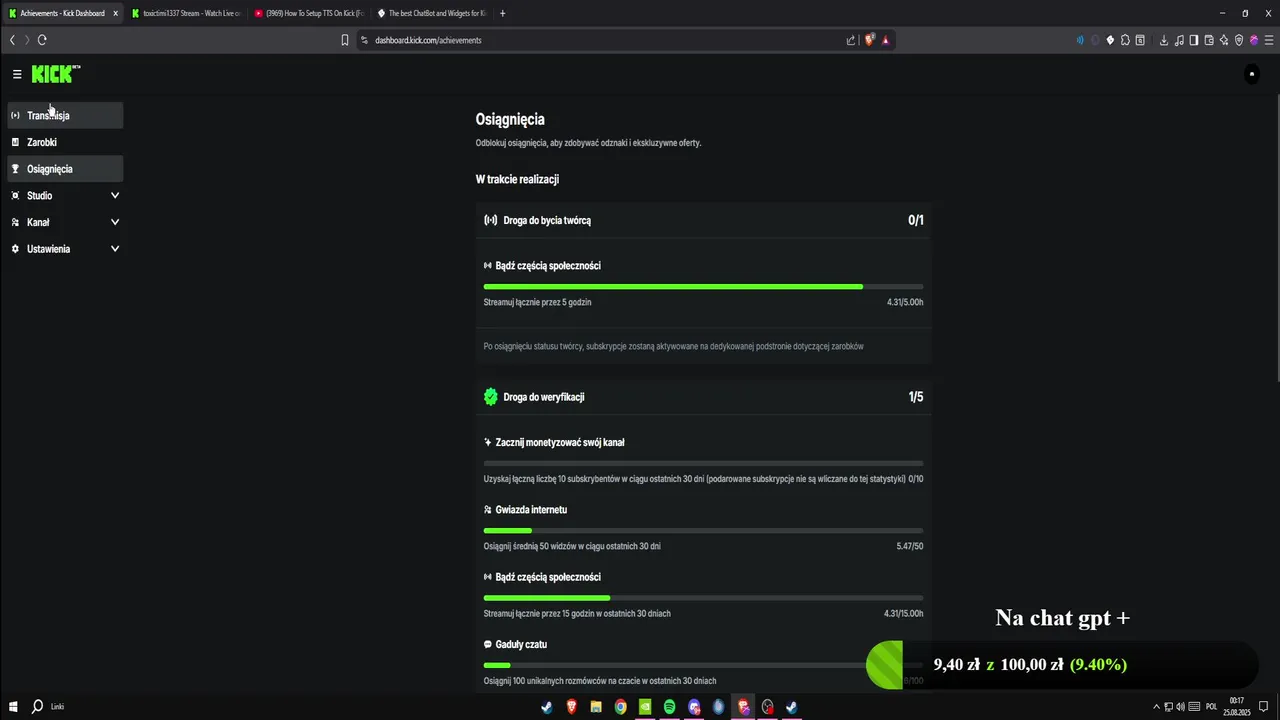Click the 4.31/5.00h value
This screenshot has width=1280, height=720.
[x=905, y=302]
